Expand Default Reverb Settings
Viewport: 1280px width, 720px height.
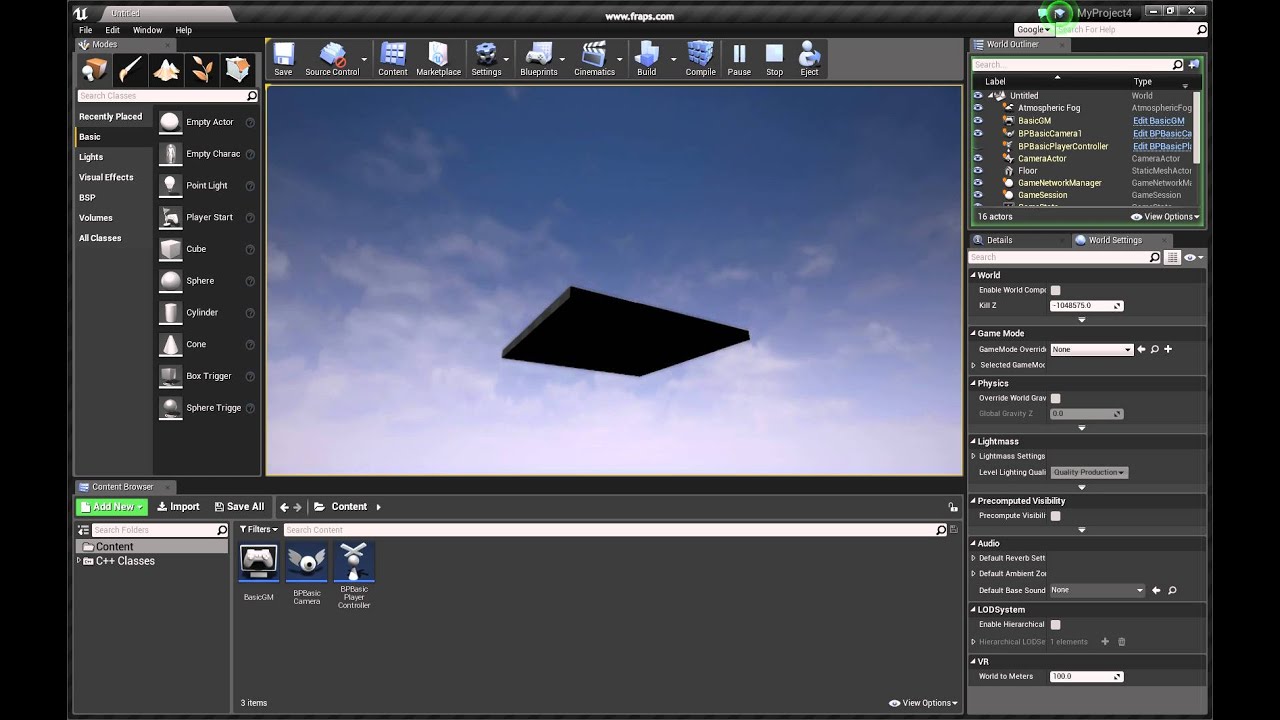click(973, 558)
